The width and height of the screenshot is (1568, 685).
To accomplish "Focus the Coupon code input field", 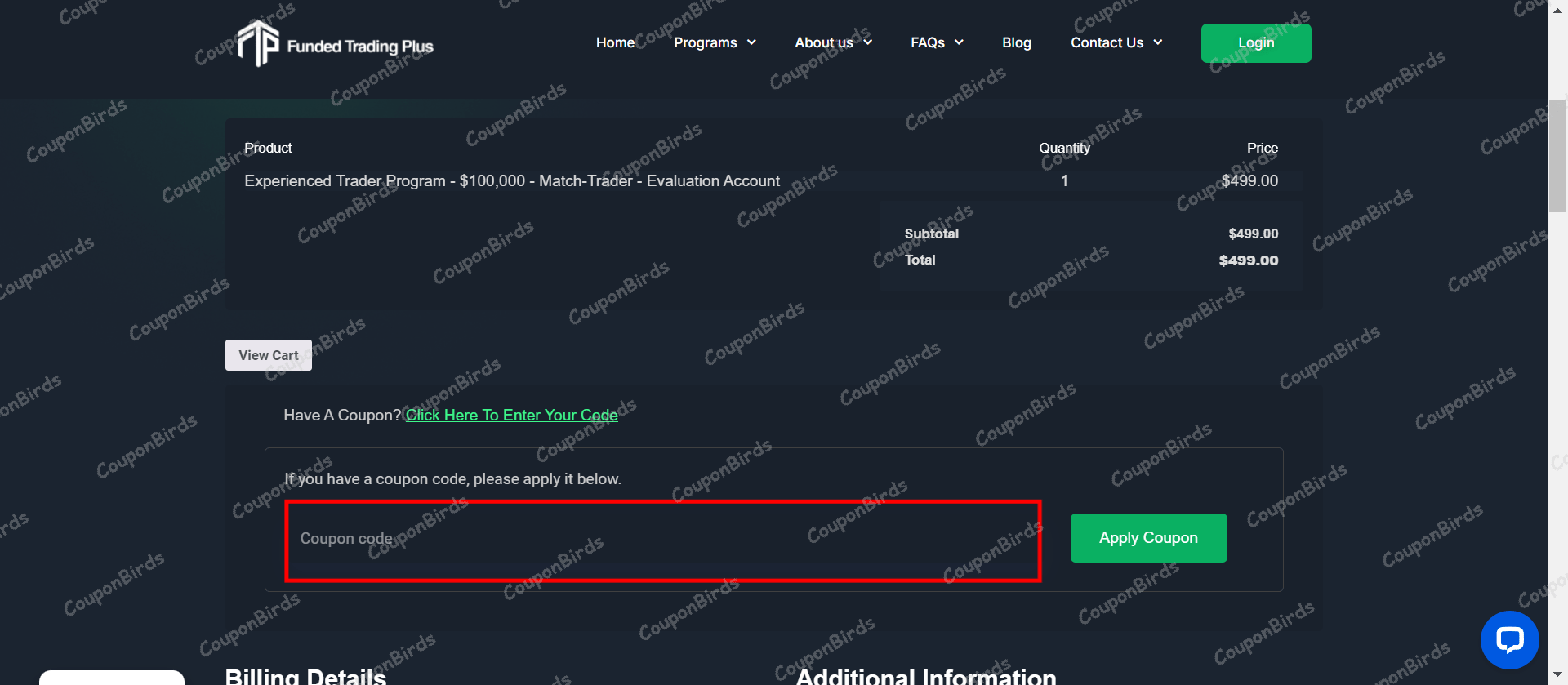I will pos(663,540).
